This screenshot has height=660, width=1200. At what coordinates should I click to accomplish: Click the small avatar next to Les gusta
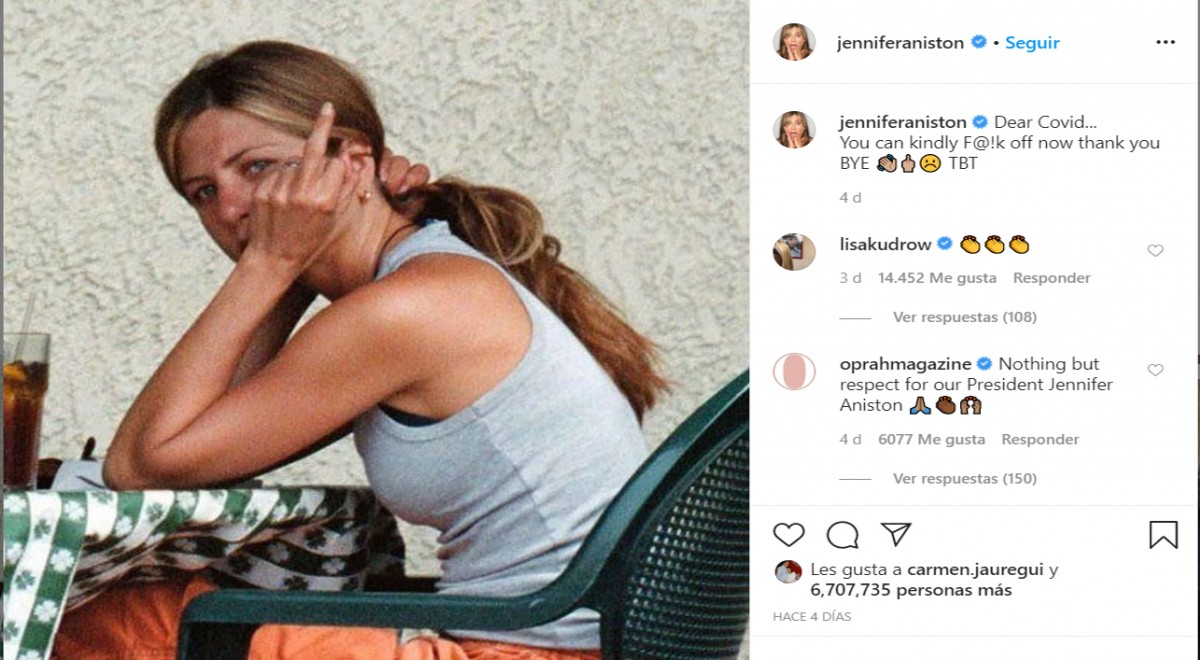(x=788, y=571)
